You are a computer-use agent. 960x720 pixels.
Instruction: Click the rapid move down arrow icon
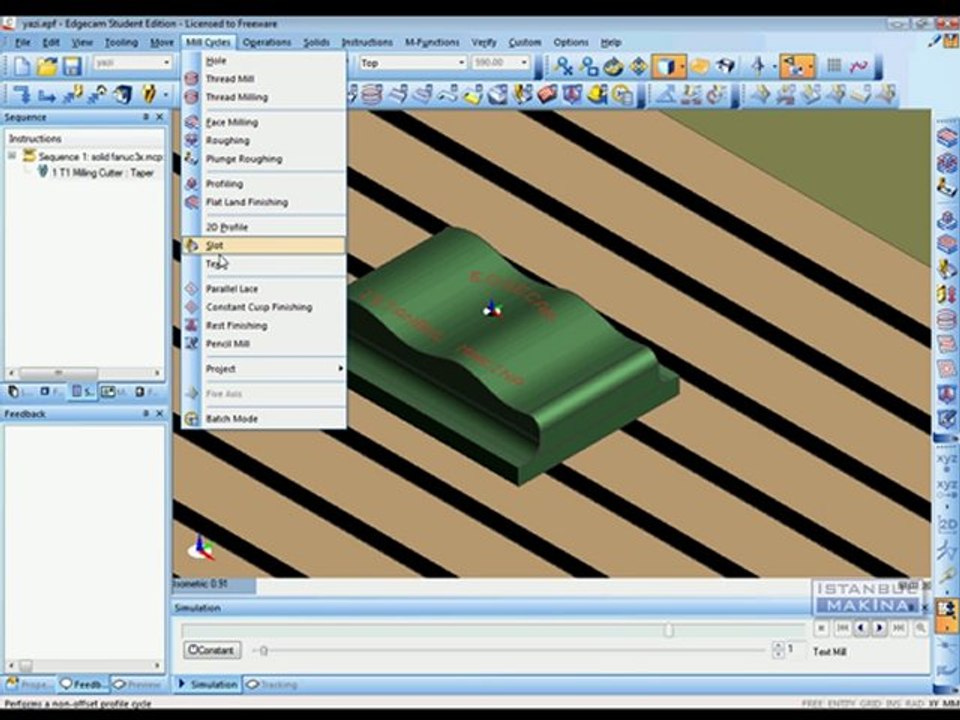(x=21, y=95)
